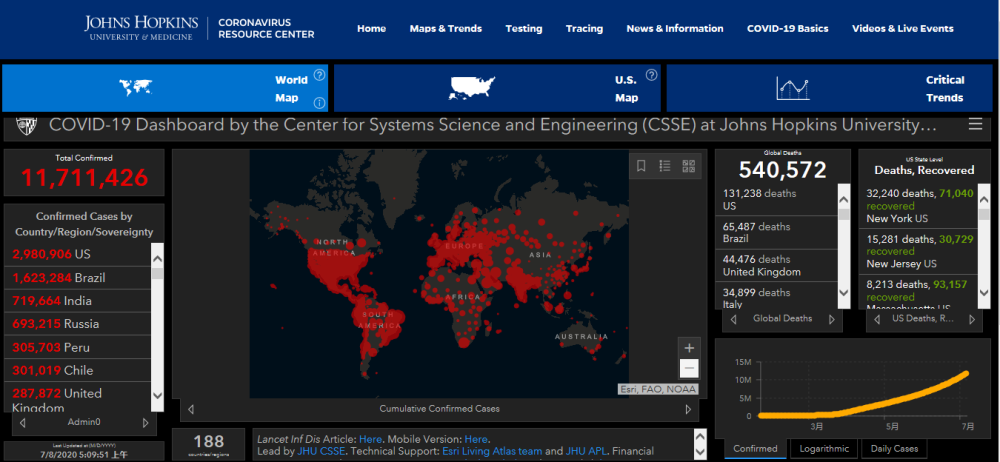Select Brazil row in confirmed cases list

pos(80,278)
